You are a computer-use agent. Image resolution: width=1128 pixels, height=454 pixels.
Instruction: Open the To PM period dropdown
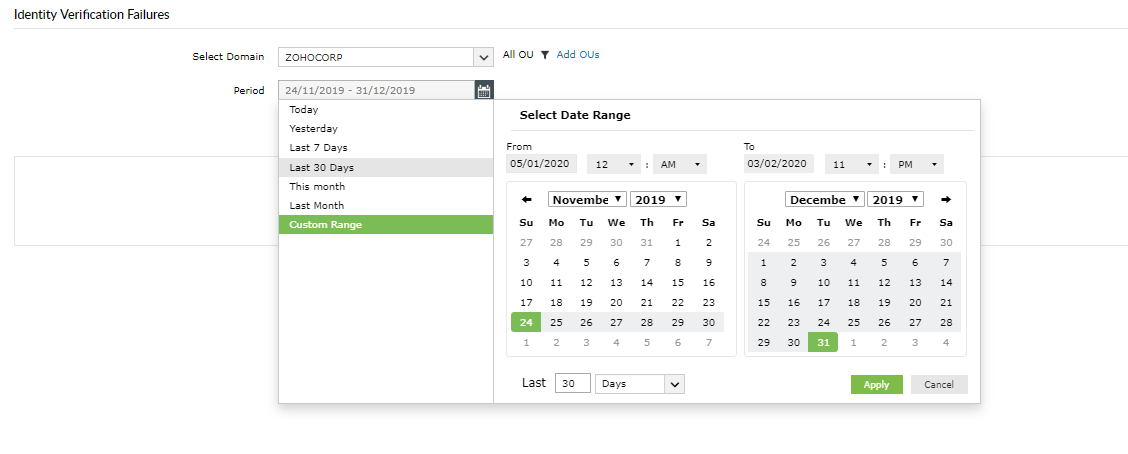(916, 164)
